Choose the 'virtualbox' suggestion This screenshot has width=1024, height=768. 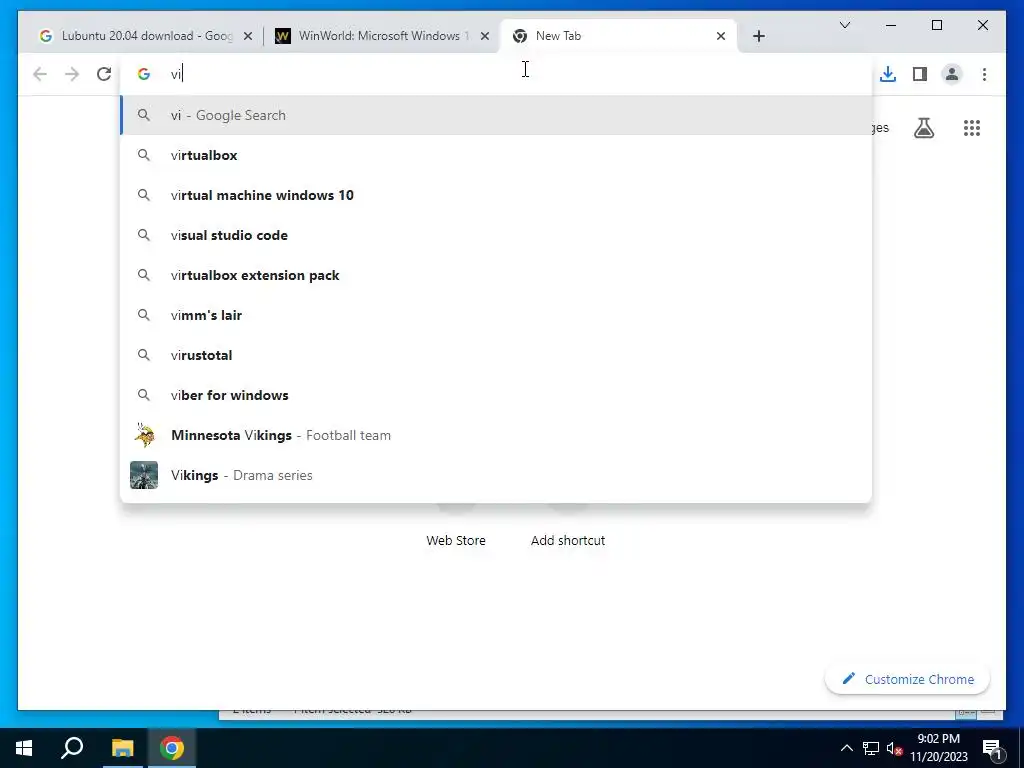pyautogui.click(x=496, y=155)
